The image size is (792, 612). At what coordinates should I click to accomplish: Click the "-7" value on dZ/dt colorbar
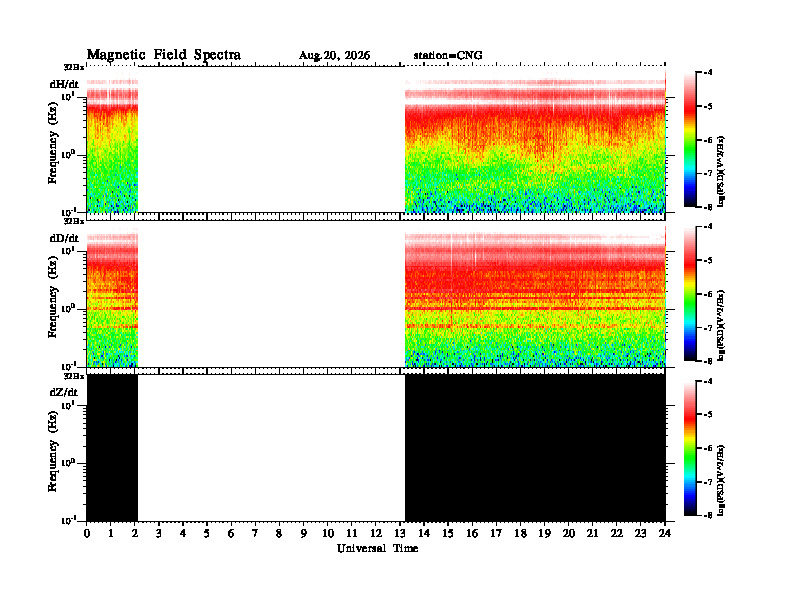(x=707, y=482)
